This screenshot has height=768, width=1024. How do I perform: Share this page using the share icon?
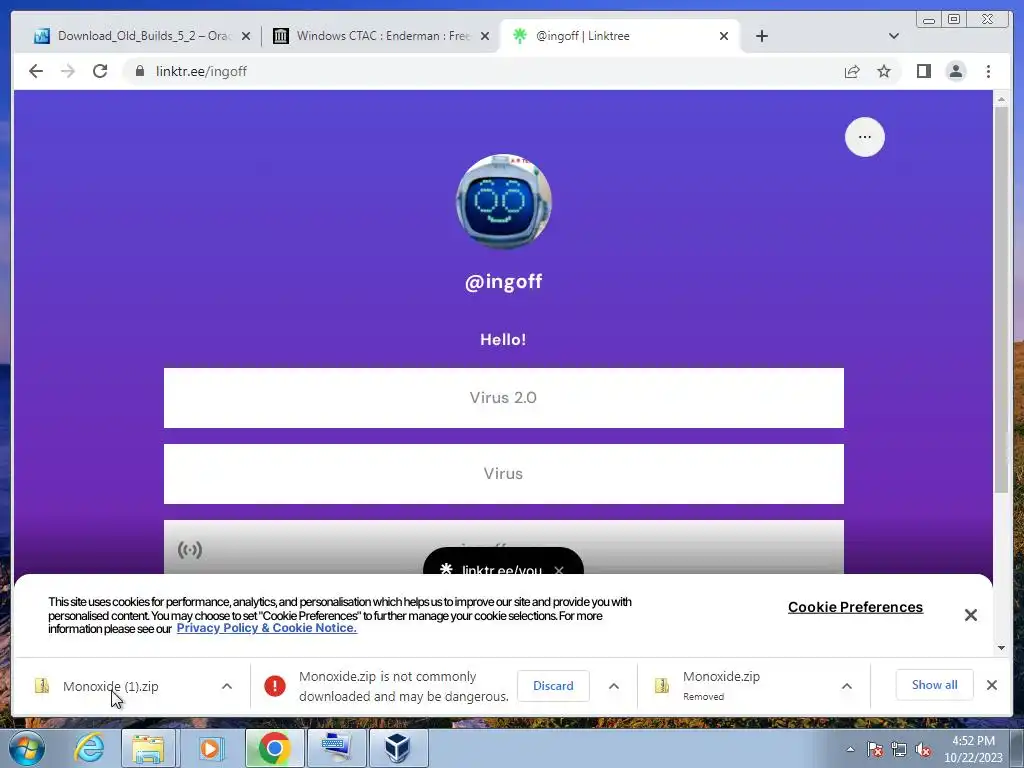[852, 71]
